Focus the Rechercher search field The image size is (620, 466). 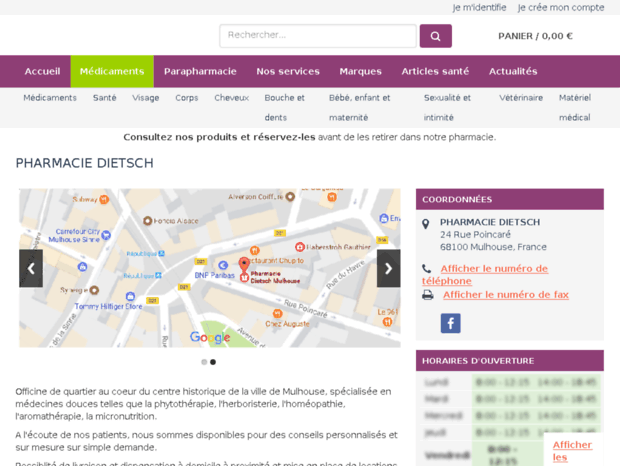(318, 36)
